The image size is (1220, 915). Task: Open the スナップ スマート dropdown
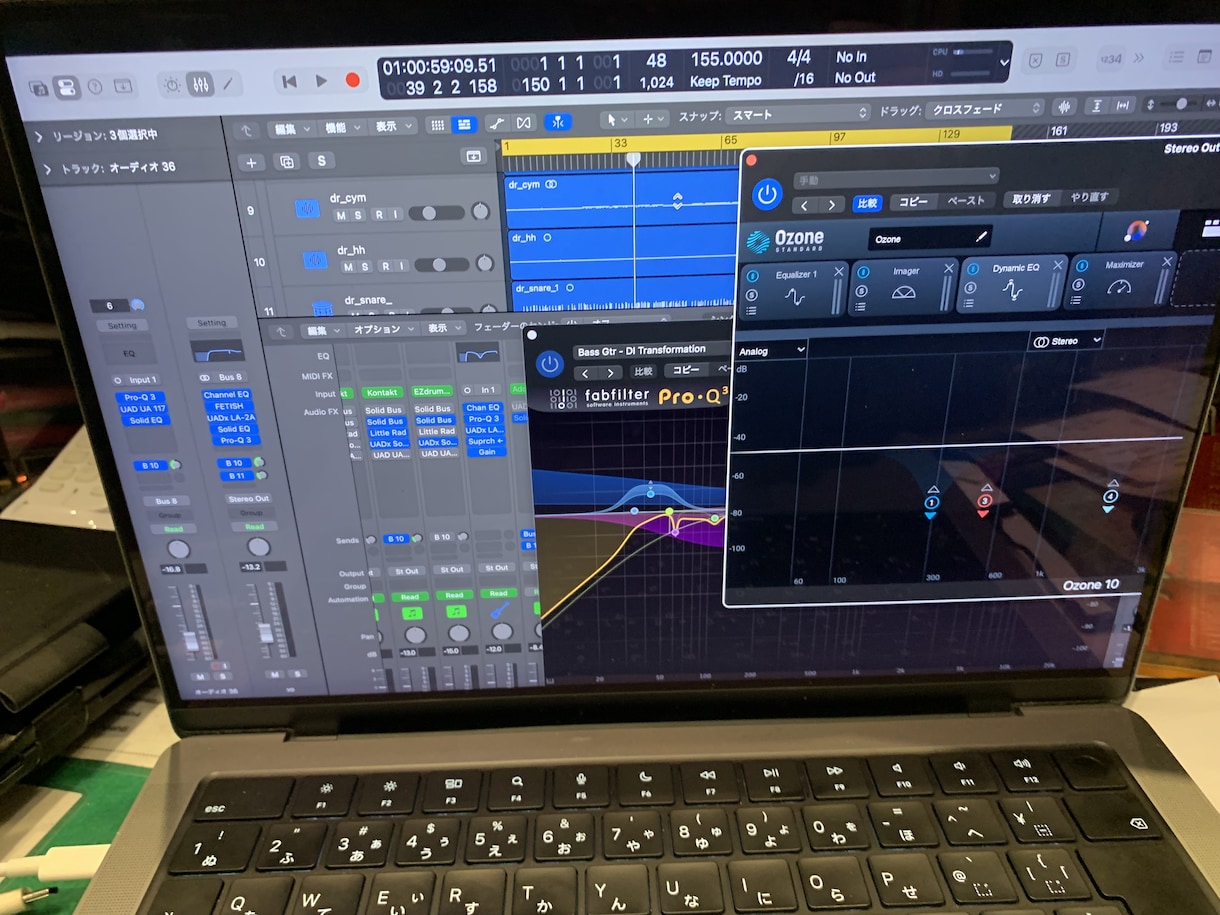(798, 113)
